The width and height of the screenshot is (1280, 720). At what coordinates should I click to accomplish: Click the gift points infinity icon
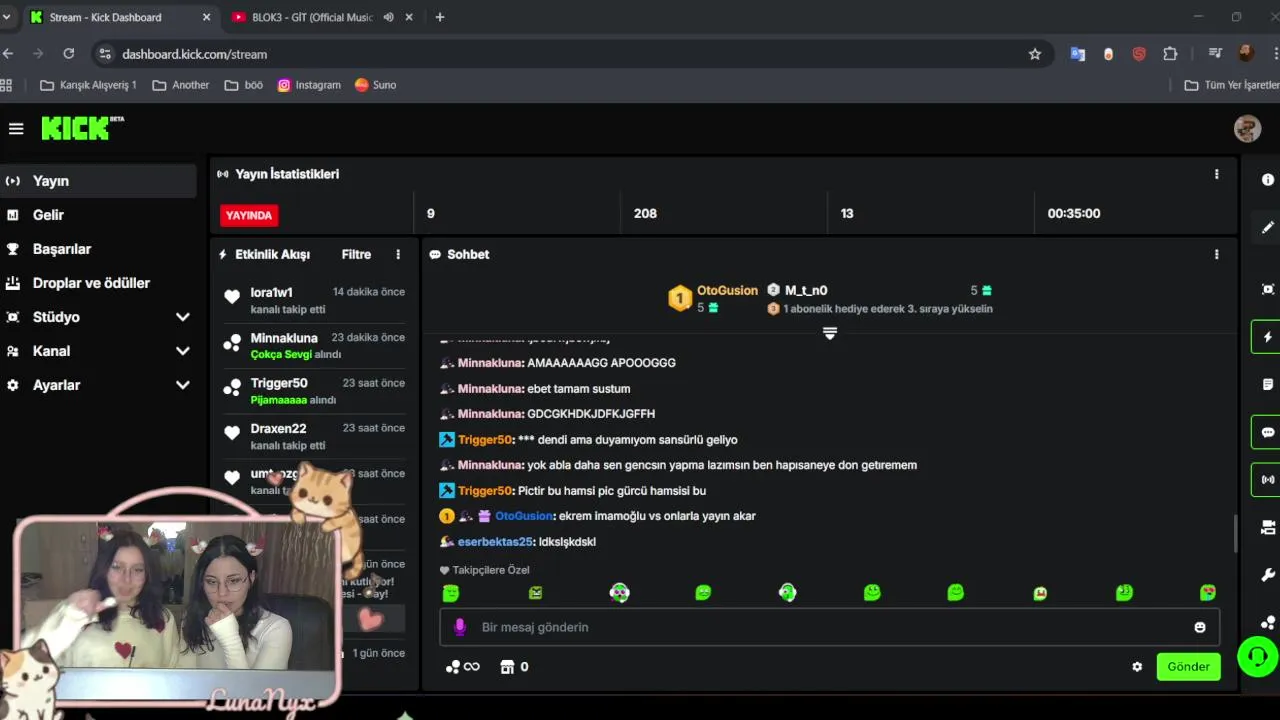click(462, 667)
